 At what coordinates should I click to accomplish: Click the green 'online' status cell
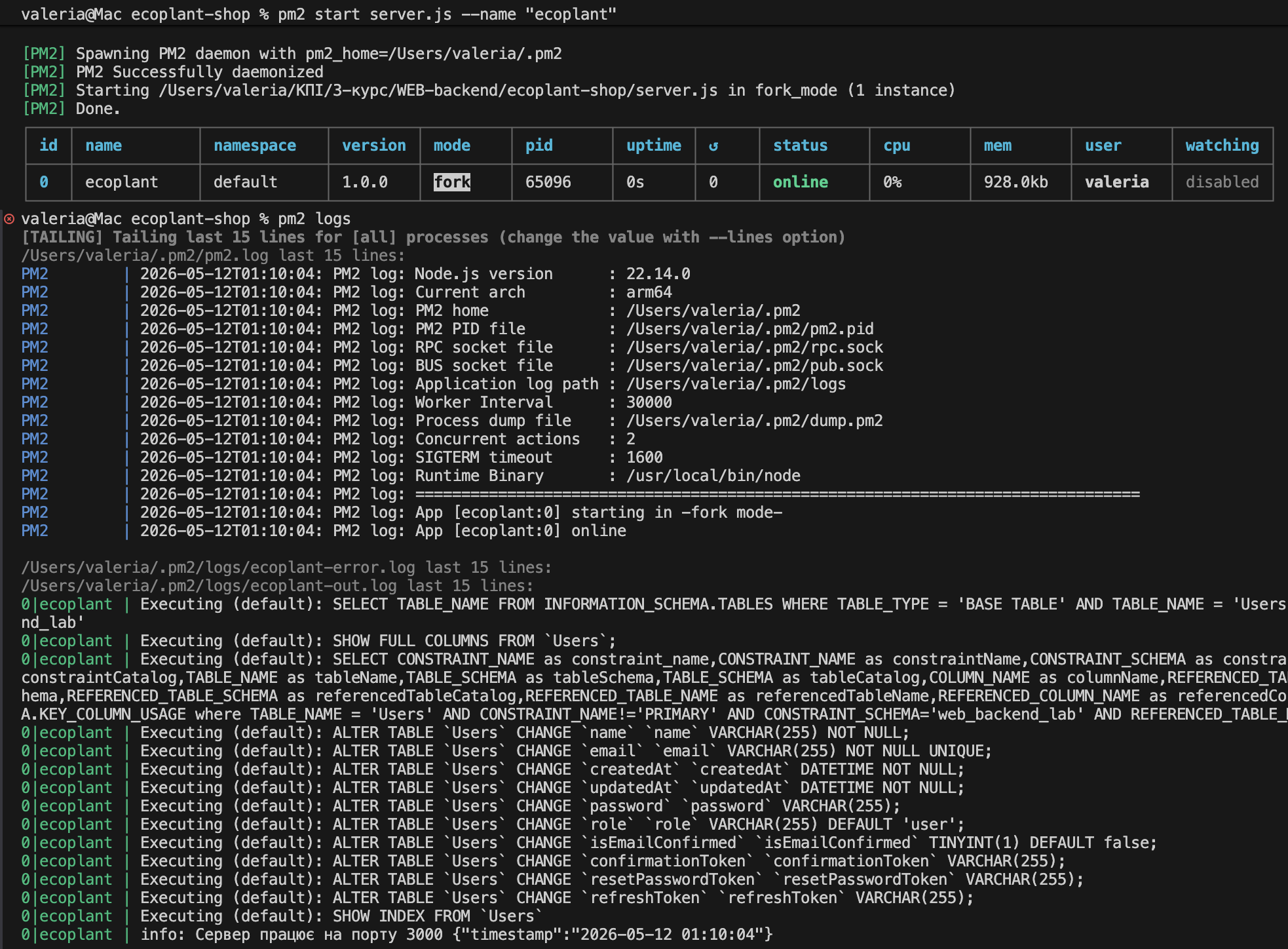tap(801, 182)
